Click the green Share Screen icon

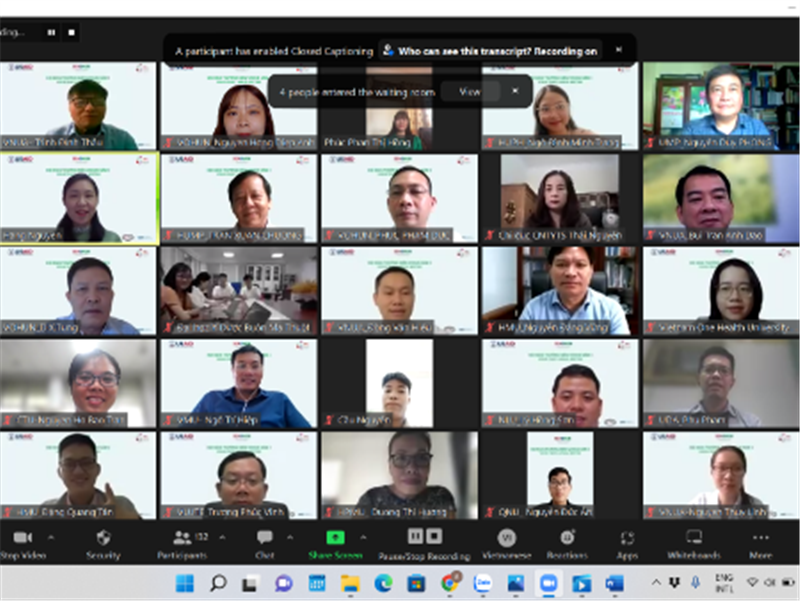tap(336, 538)
